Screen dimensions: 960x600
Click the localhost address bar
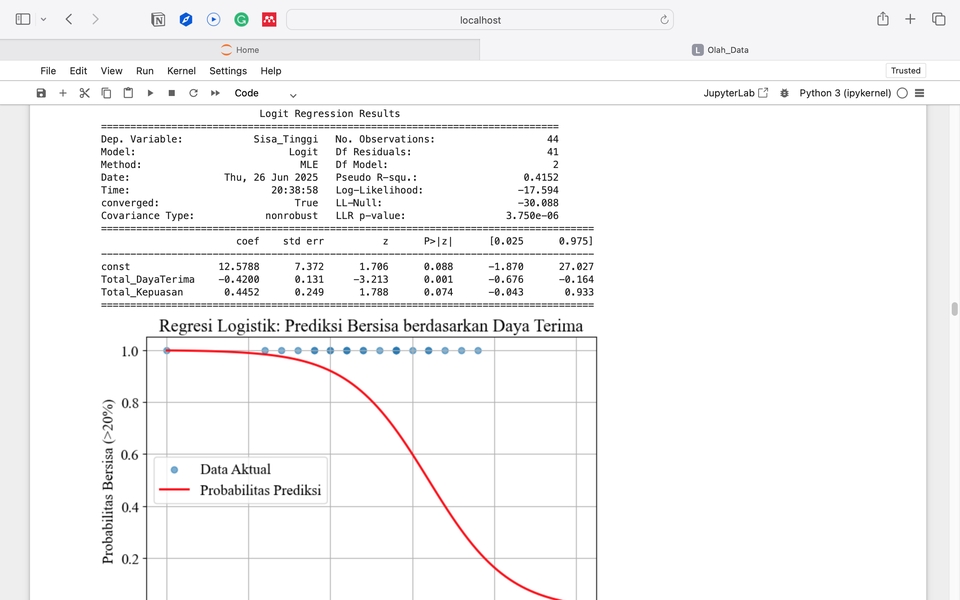coord(480,20)
